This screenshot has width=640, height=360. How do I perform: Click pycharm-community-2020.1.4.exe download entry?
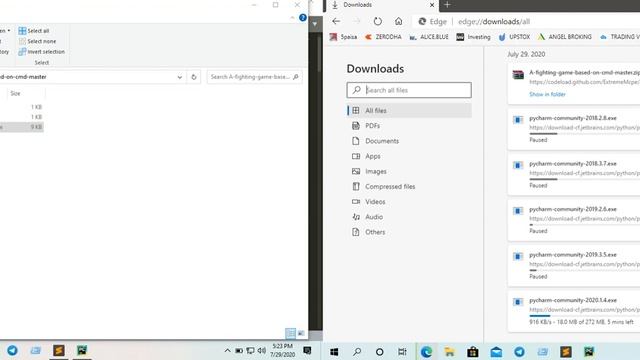click(573, 300)
